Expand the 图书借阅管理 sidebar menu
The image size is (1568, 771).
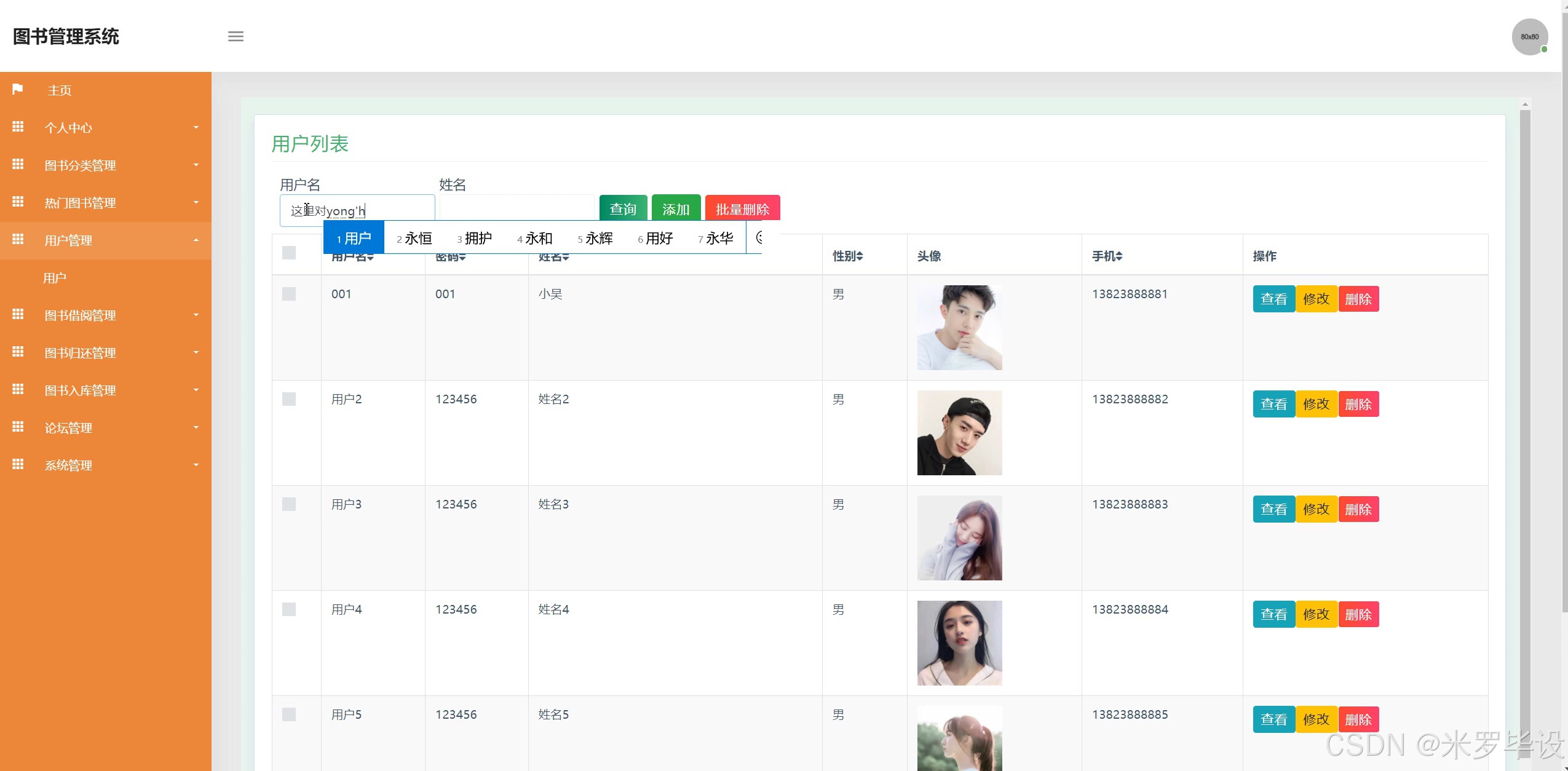[80, 315]
